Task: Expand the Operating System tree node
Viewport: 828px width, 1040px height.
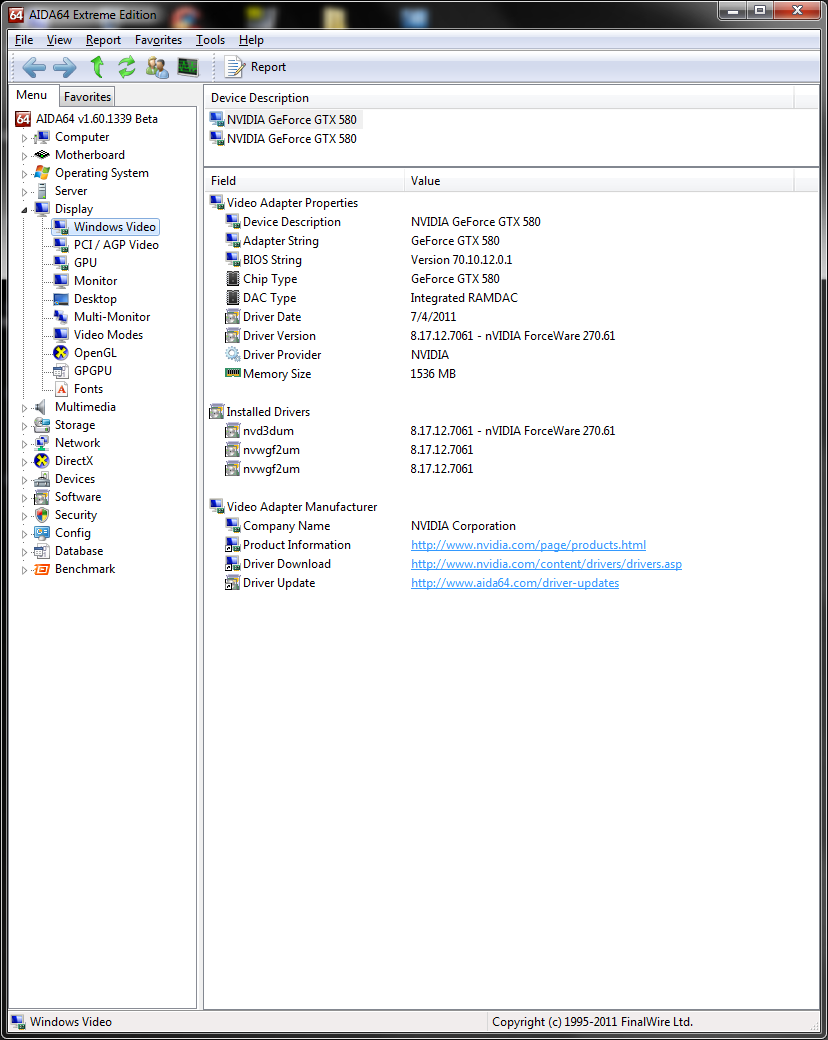Action: (x=25, y=174)
